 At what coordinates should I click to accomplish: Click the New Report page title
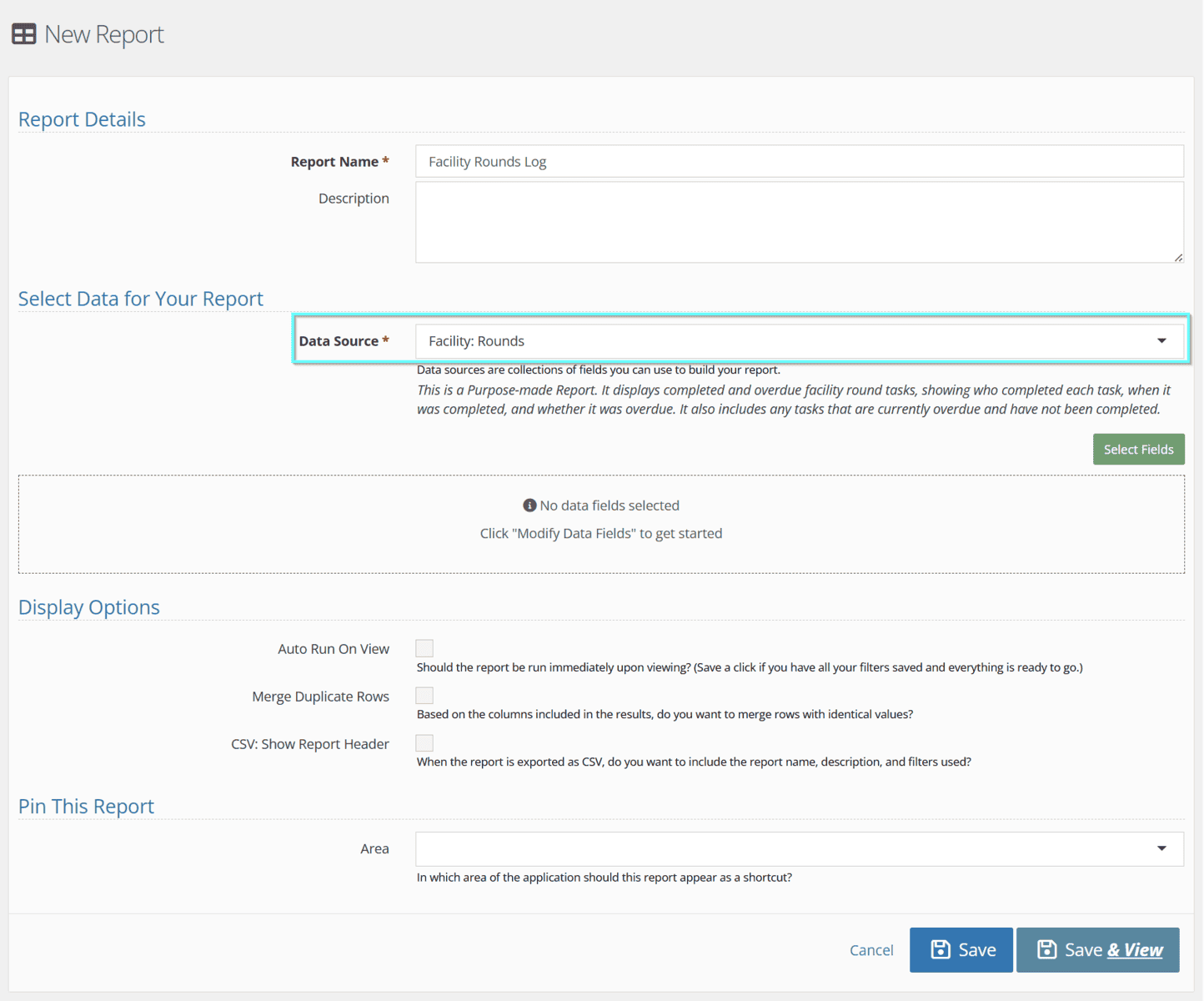(x=104, y=34)
